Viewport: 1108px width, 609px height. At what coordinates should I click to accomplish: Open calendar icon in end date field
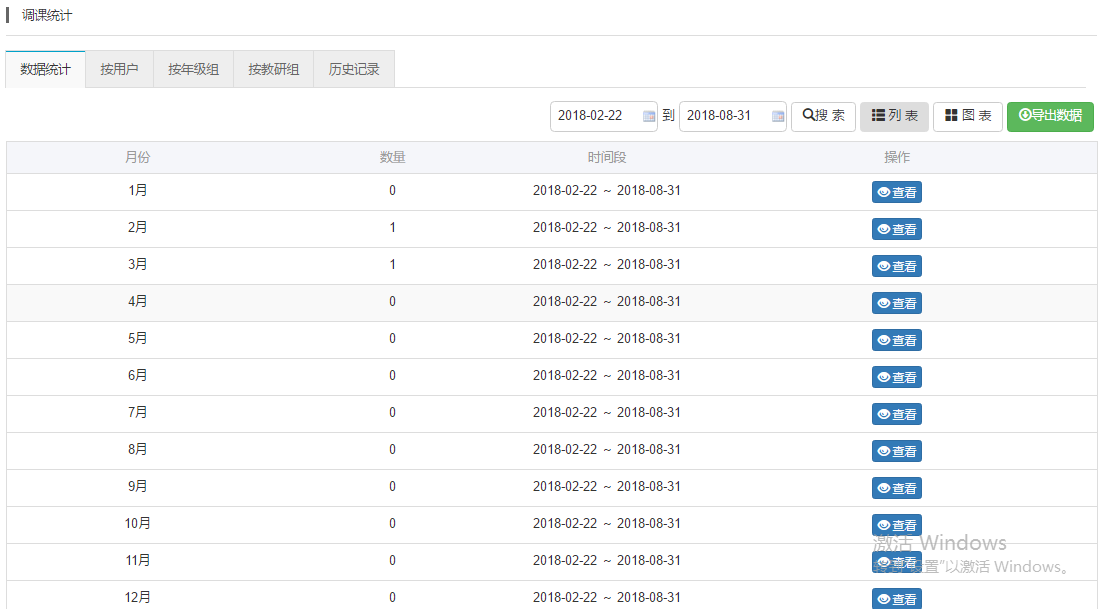click(777, 116)
